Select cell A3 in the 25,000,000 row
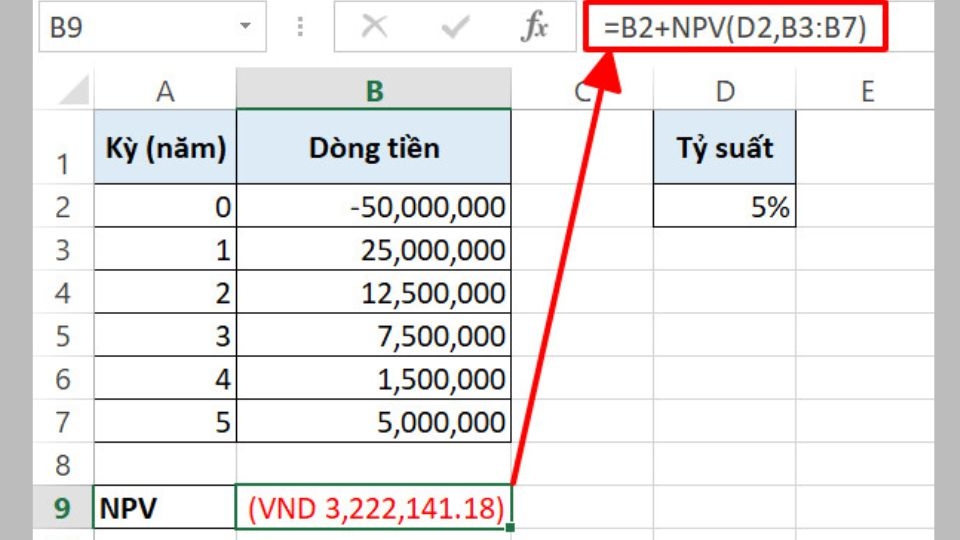 (165, 249)
